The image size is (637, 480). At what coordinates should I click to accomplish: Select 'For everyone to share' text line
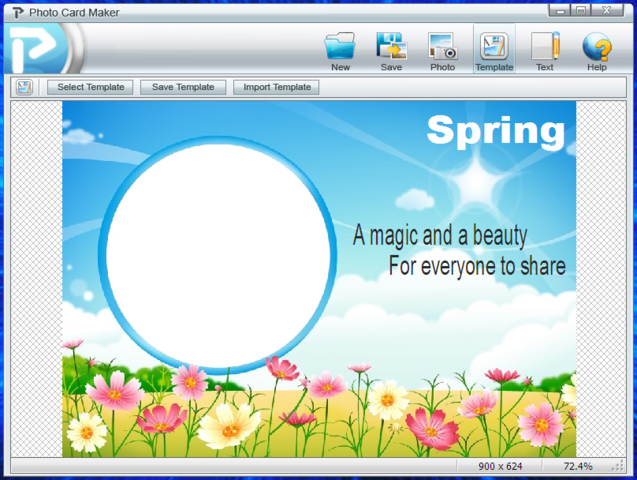(477, 266)
